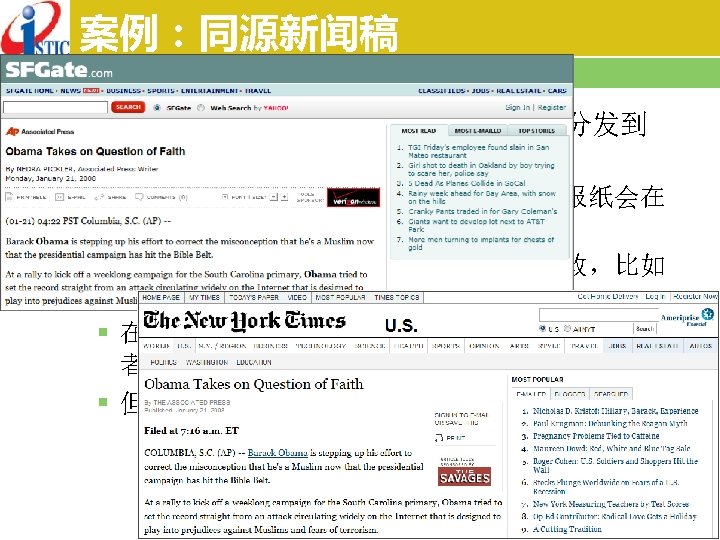Click the NYT Print icon
This screenshot has width=720, height=540.
click(439, 438)
